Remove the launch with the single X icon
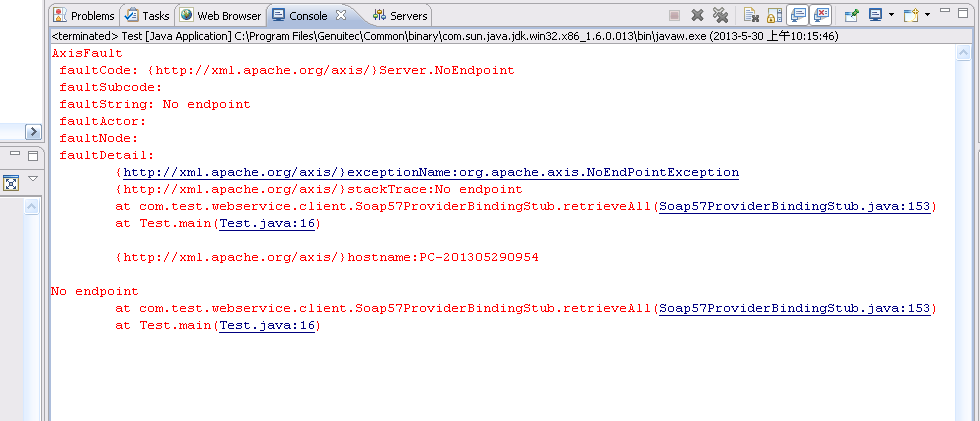This screenshot has width=980, height=421. click(697, 15)
